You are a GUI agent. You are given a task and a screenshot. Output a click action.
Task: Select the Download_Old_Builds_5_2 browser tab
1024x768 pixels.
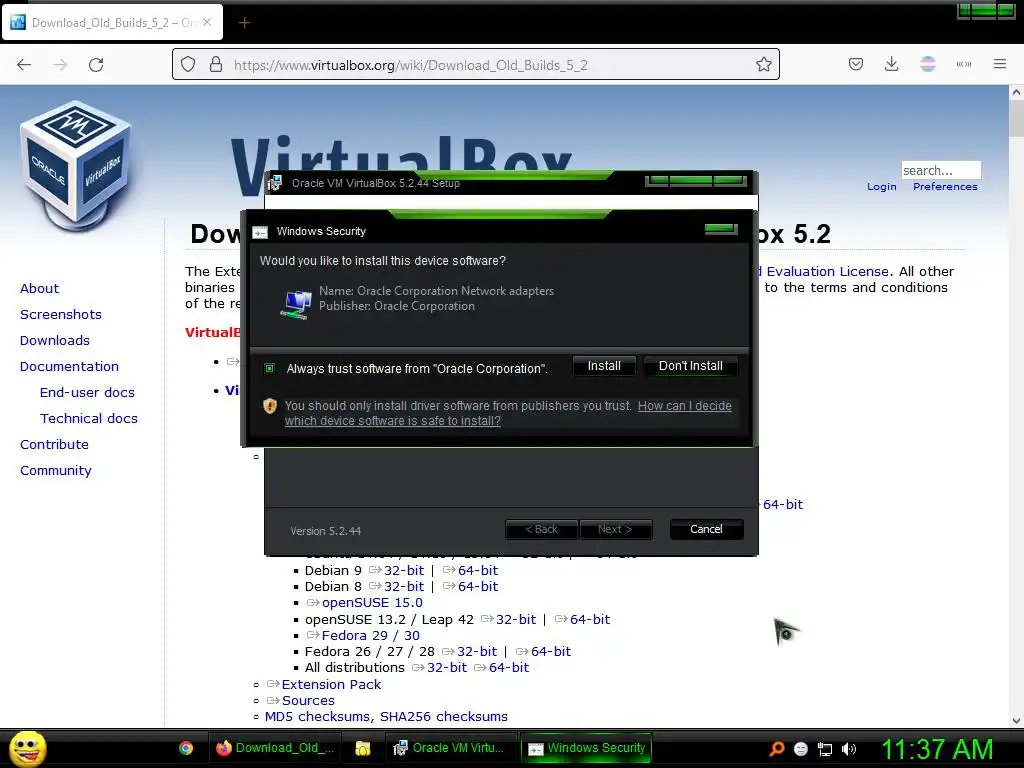click(x=112, y=23)
